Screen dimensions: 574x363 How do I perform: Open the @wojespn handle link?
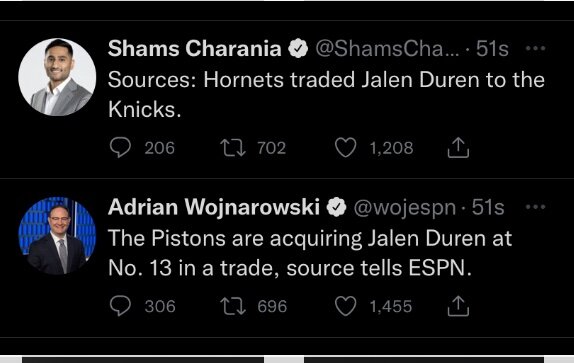(405, 208)
